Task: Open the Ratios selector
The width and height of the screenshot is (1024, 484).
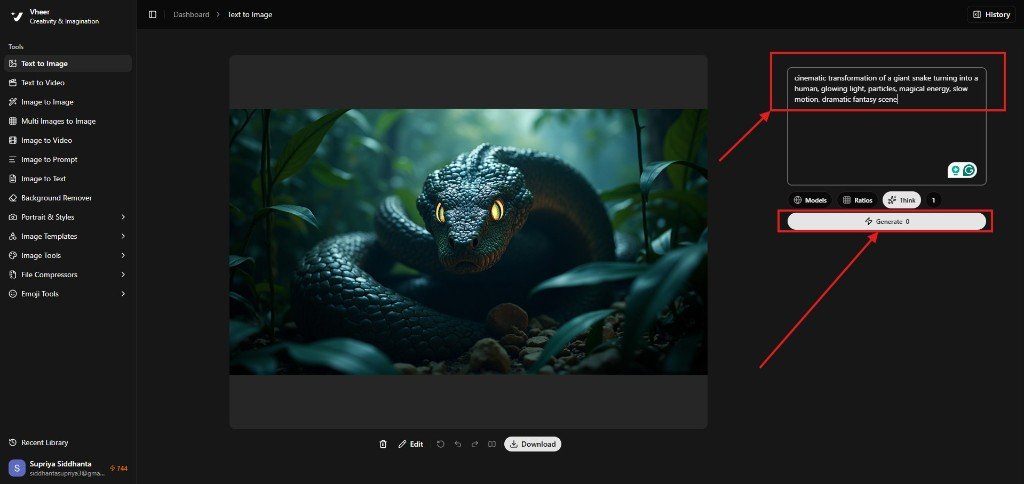Action: coord(857,200)
